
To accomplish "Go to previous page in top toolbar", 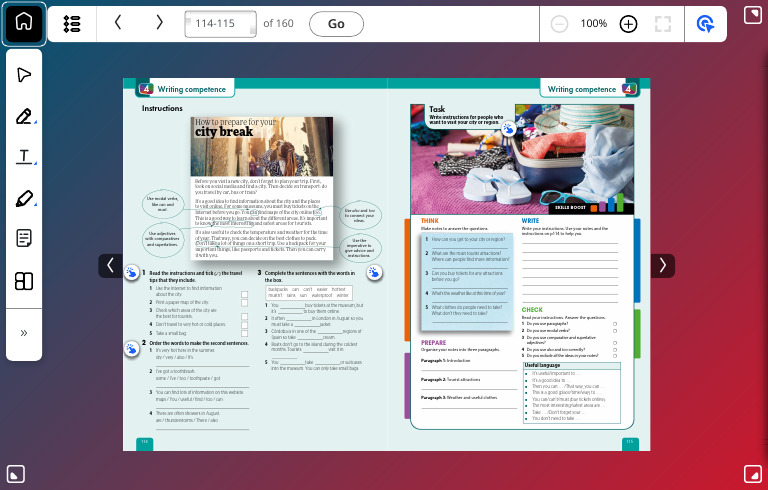I will [x=118, y=23].
